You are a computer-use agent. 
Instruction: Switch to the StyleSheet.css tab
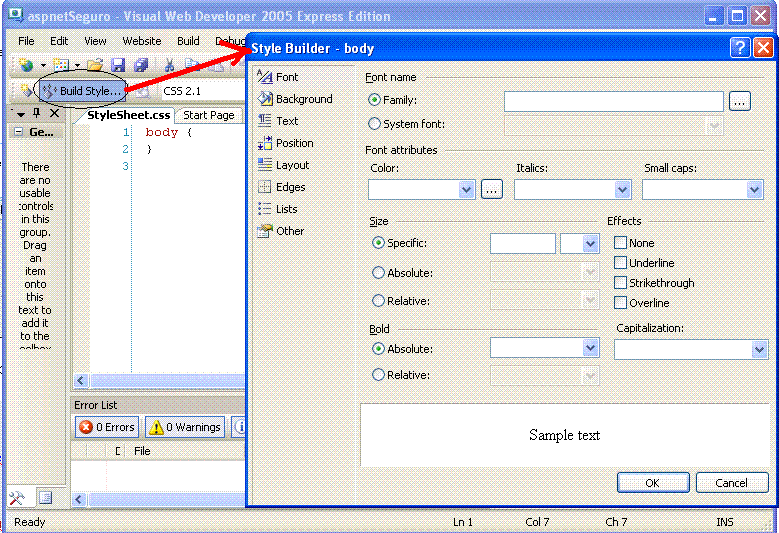[128, 115]
